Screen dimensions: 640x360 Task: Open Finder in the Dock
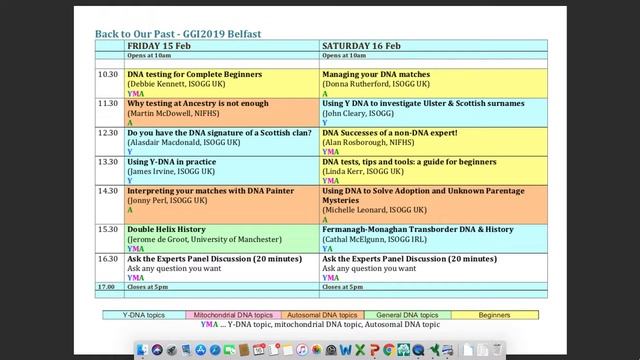tap(142, 350)
